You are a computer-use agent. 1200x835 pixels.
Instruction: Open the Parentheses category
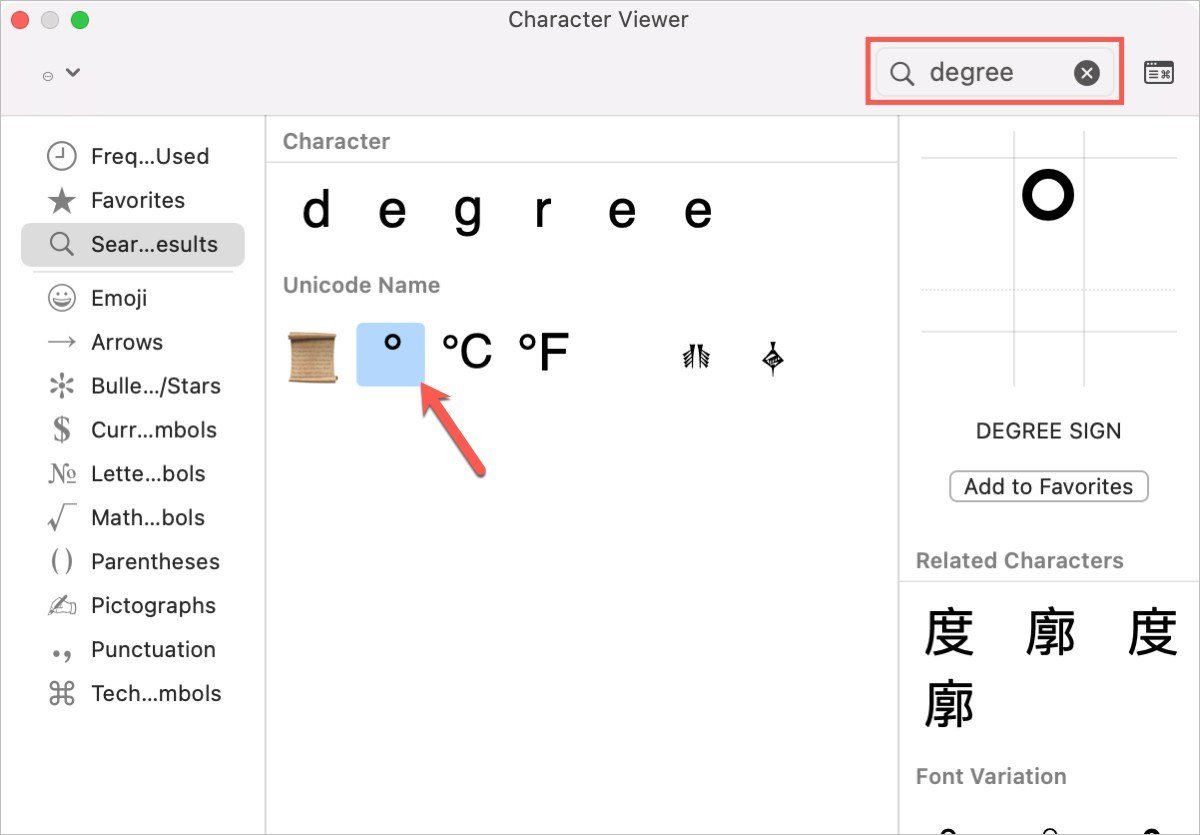[132, 562]
